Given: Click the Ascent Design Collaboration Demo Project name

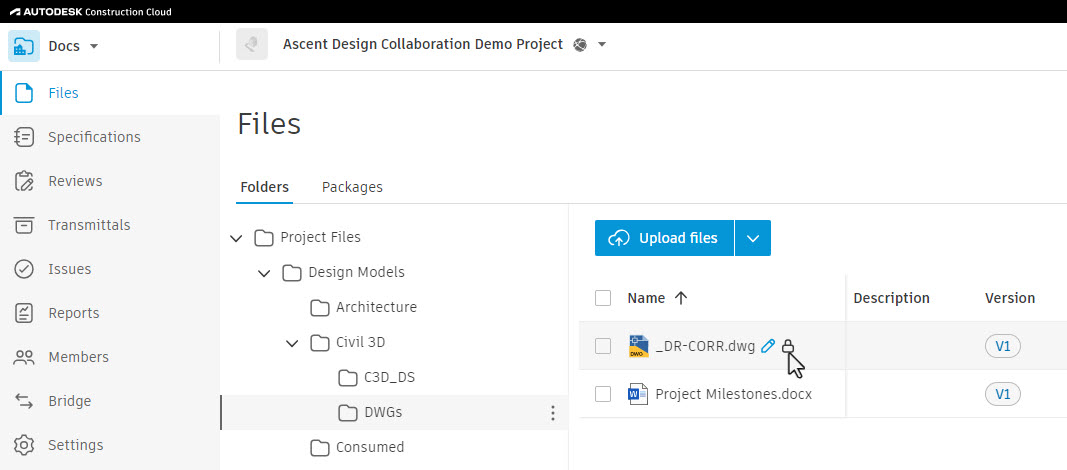Looking at the screenshot, I should coord(423,44).
